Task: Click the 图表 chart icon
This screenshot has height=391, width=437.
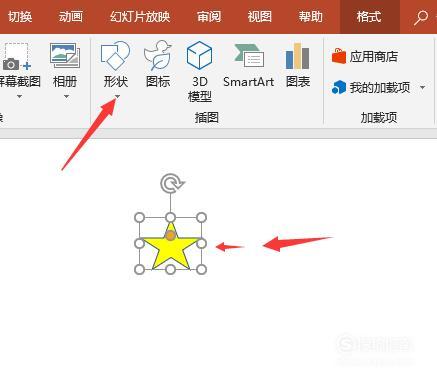Action: coord(298,56)
